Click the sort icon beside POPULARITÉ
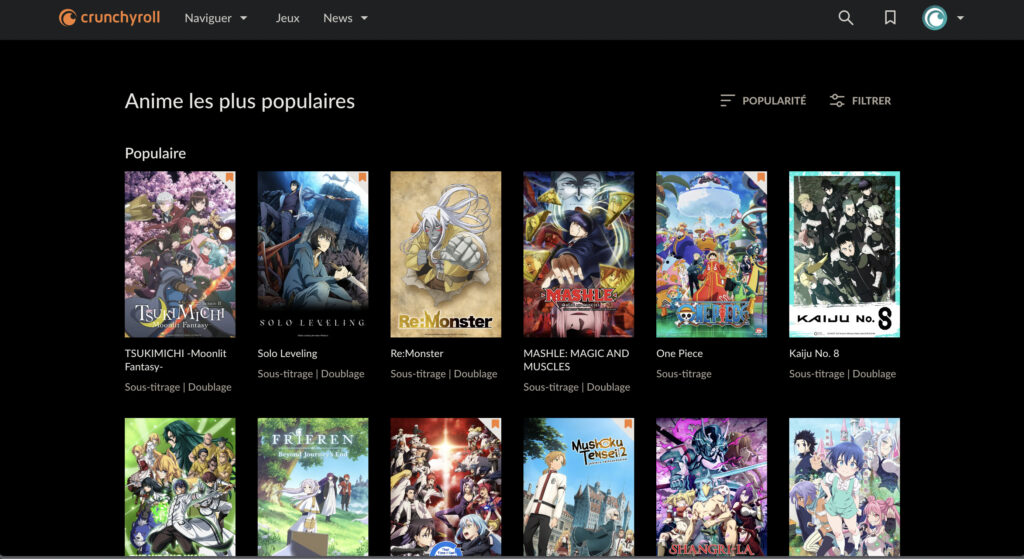Viewport: 1024px width, 559px height. tap(727, 101)
